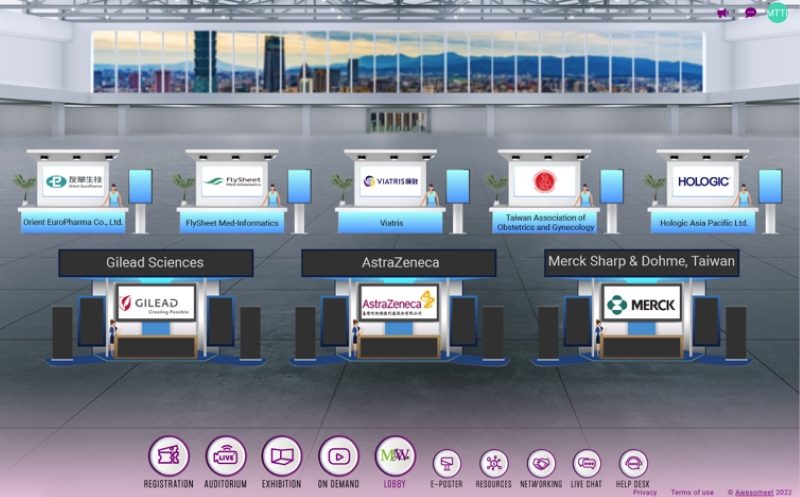Open the MTT user profile avatar
The width and height of the screenshot is (800, 497).
tap(777, 13)
